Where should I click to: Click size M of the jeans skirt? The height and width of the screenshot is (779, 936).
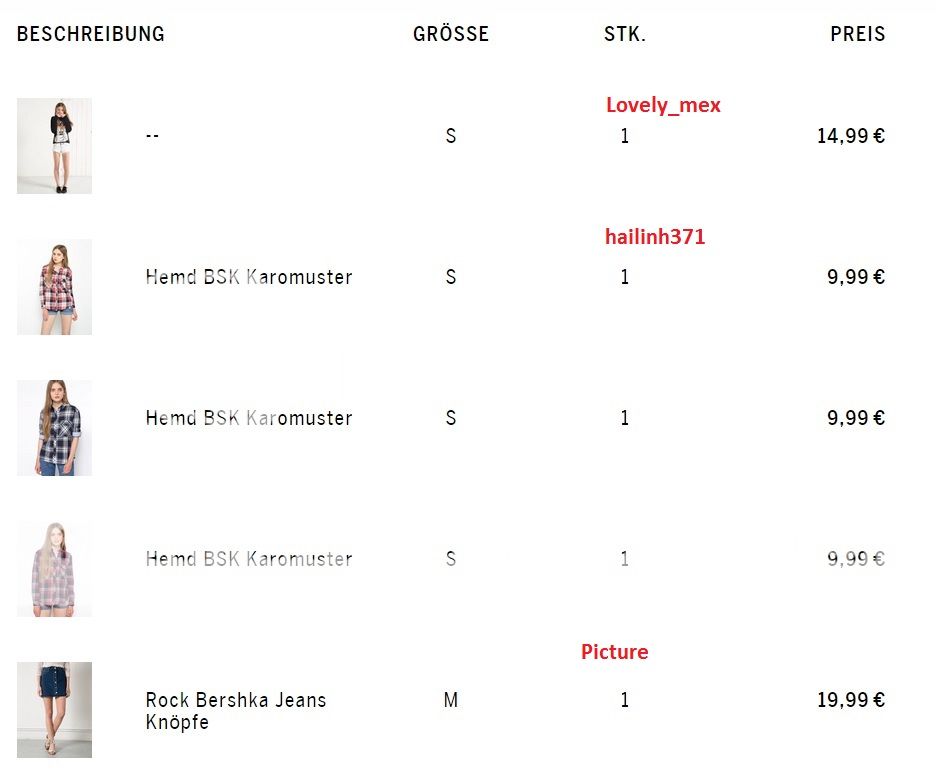(451, 700)
